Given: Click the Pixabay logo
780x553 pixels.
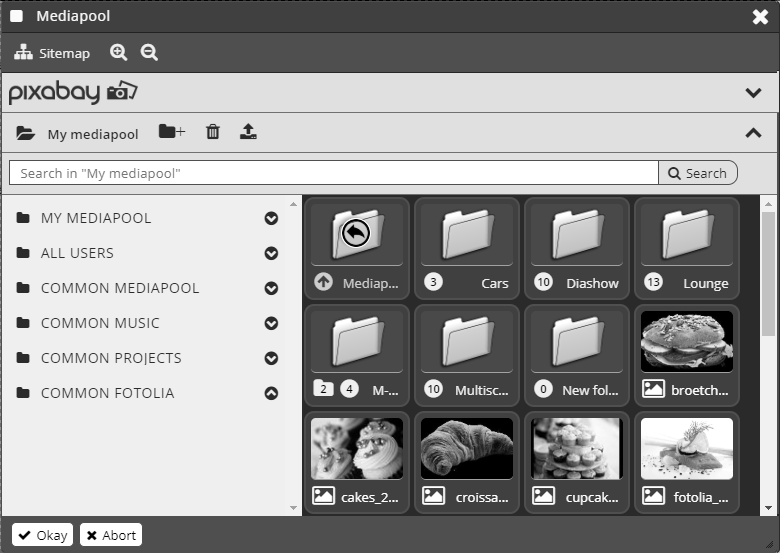Looking at the screenshot, I should (73, 92).
